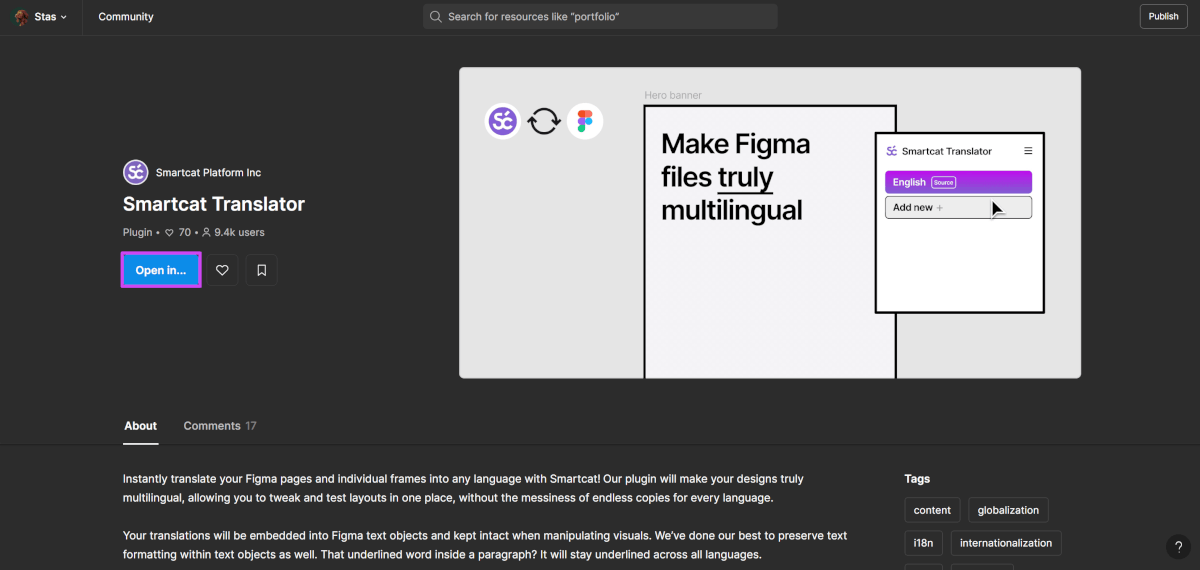This screenshot has width=1200, height=570.
Task: Click the Open in... button
Action: pyautogui.click(x=161, y=270)
